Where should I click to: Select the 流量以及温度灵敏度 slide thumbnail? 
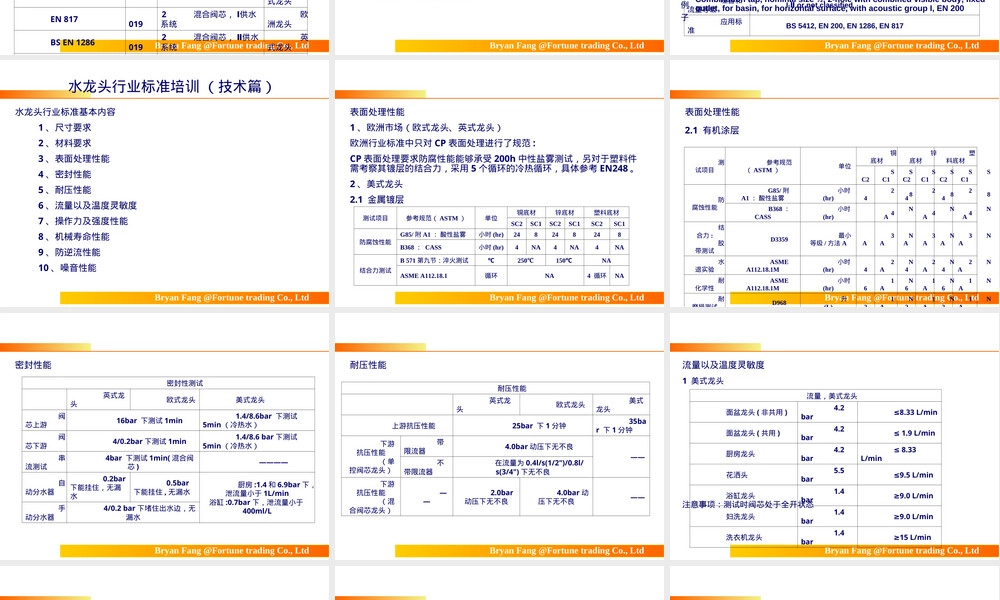[x=835, y=436]
